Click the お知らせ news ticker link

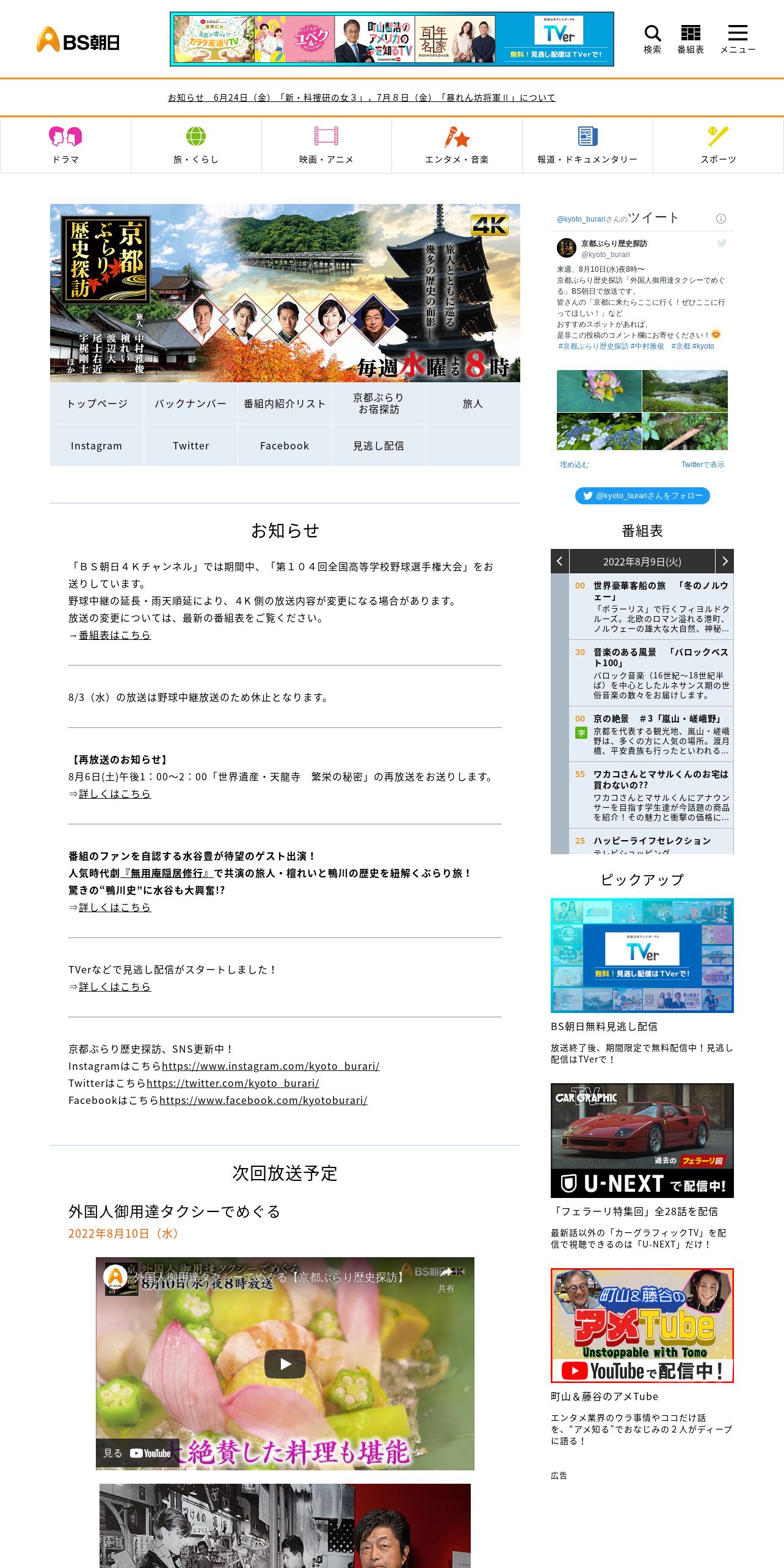(361, 98)
